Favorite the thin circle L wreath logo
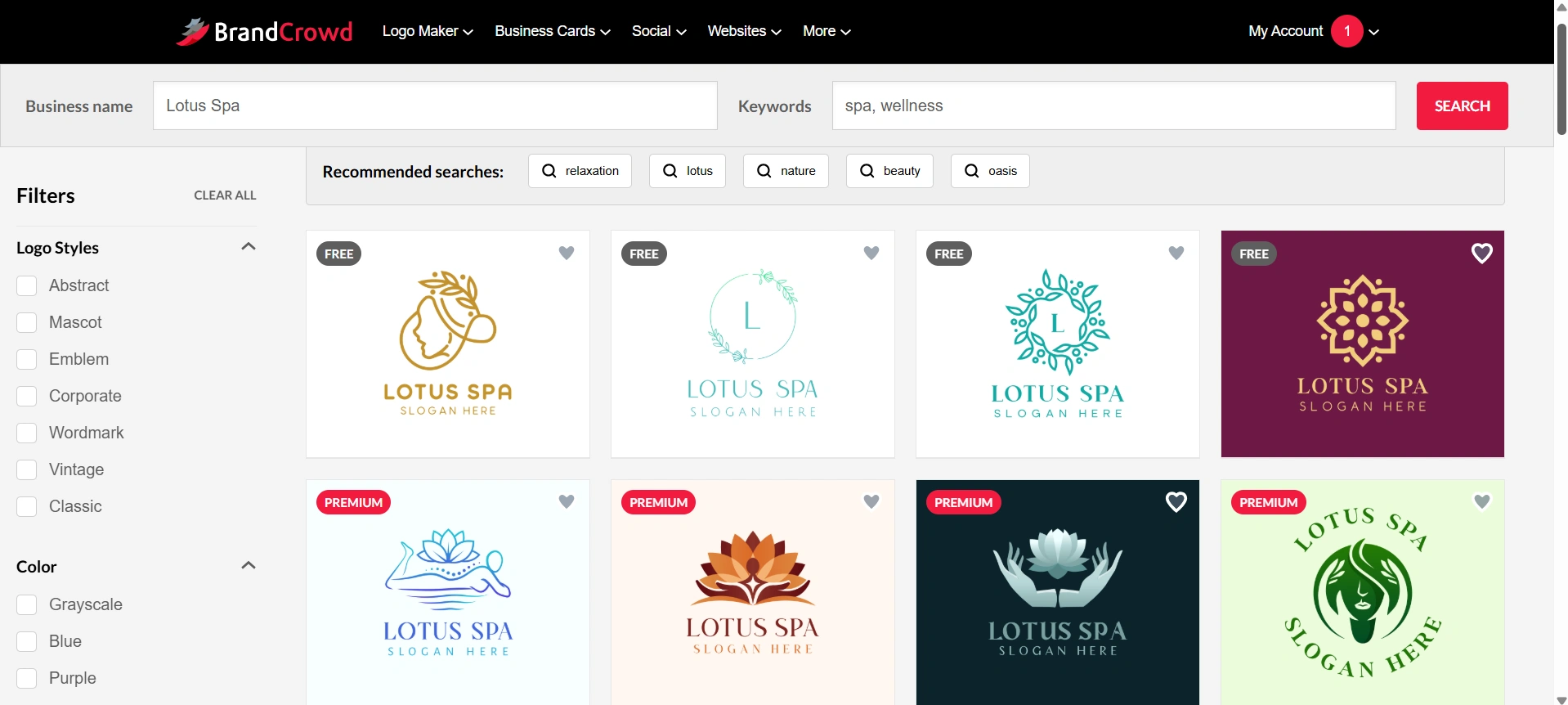 pyautogui.click(x=871, y=253)
